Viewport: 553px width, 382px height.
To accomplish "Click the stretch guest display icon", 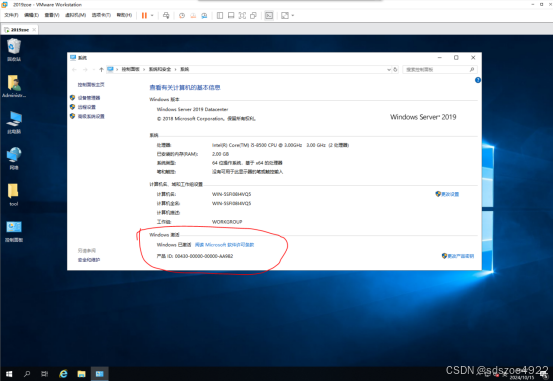I will (285, 16).
